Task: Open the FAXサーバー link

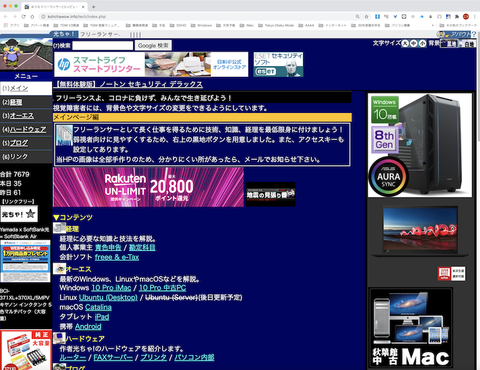Action: pos(113,357)
